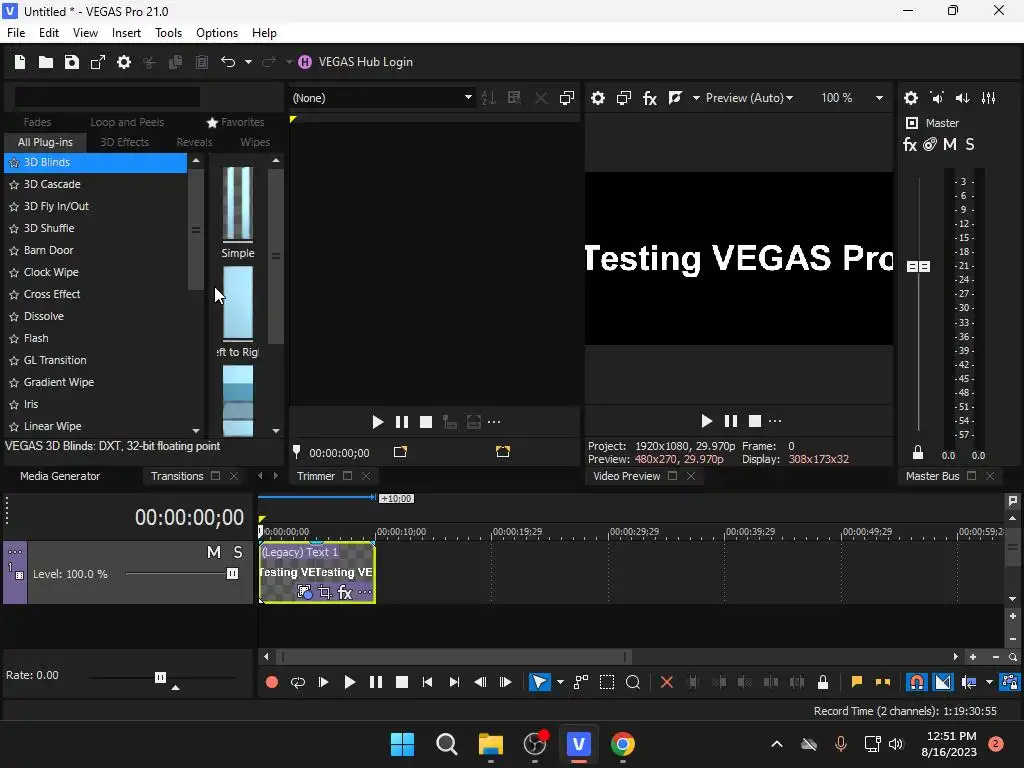
Task: Toggle Enable Snapping magnet icon
Action: tap(917, 682)
